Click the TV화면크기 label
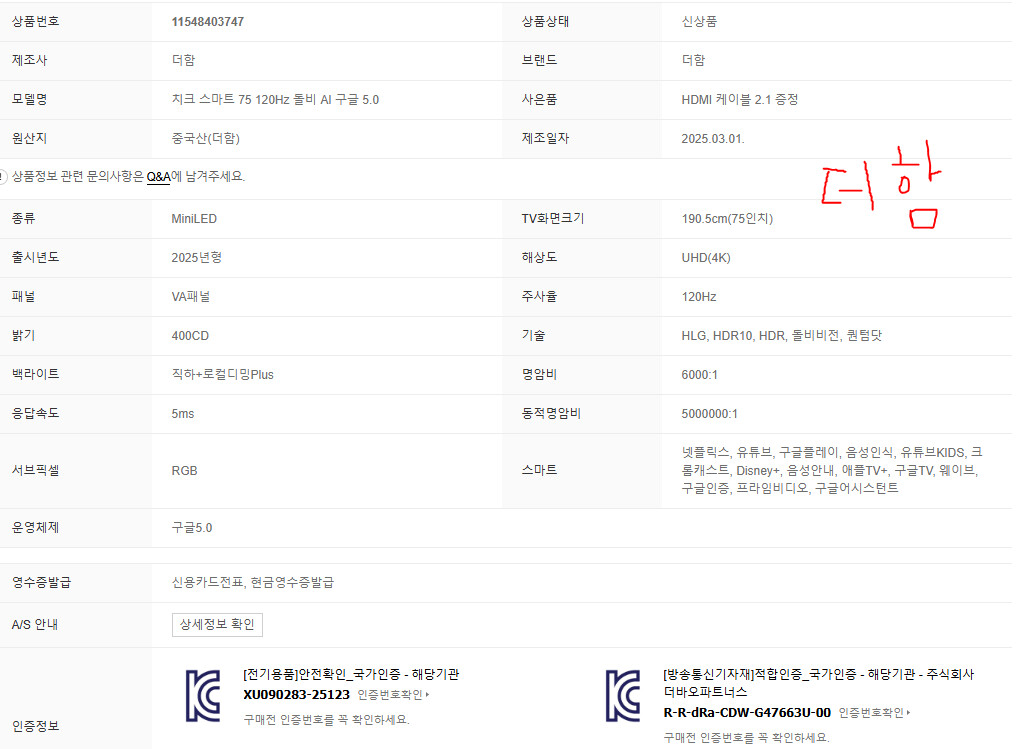Viewport: 1018px width, 749px height. pyautogui.click(x=552, y=219)
